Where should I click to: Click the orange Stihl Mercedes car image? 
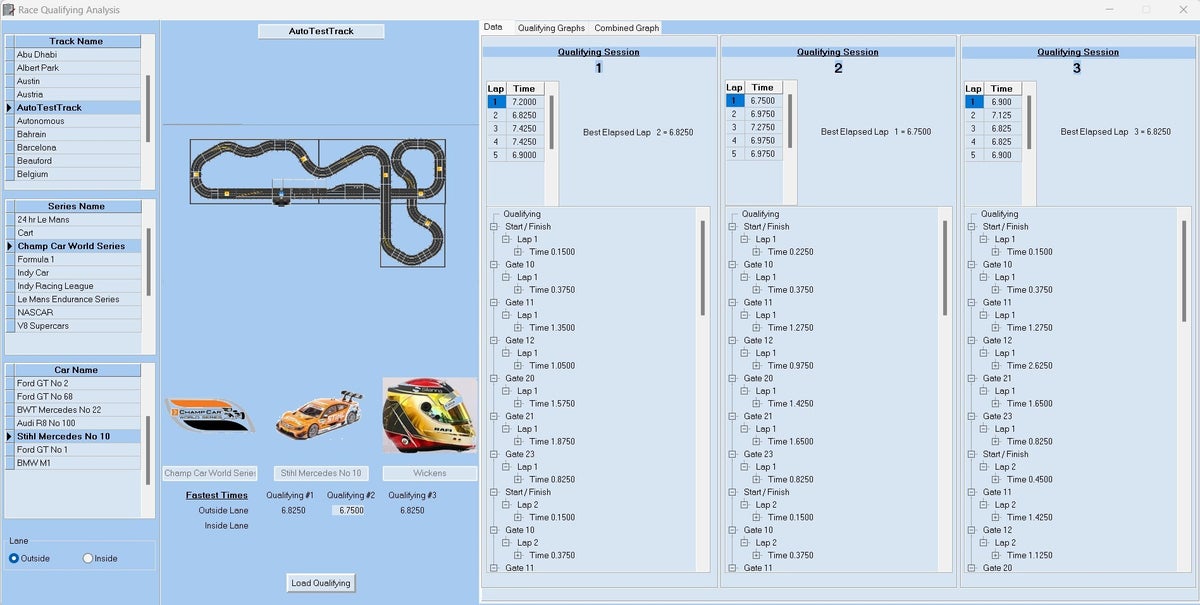click(x=318, y=415)
